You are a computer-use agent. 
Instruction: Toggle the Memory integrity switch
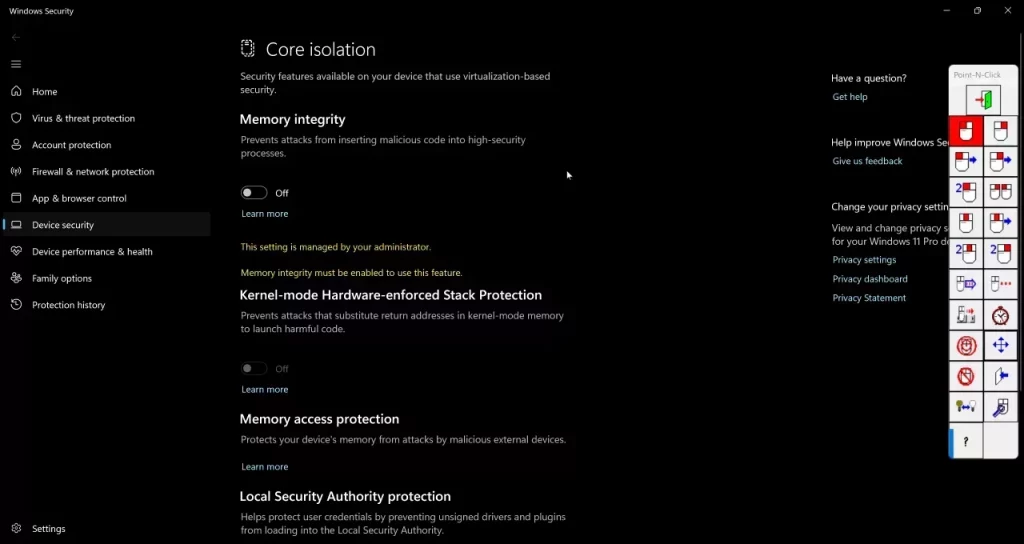pos(254,193)
